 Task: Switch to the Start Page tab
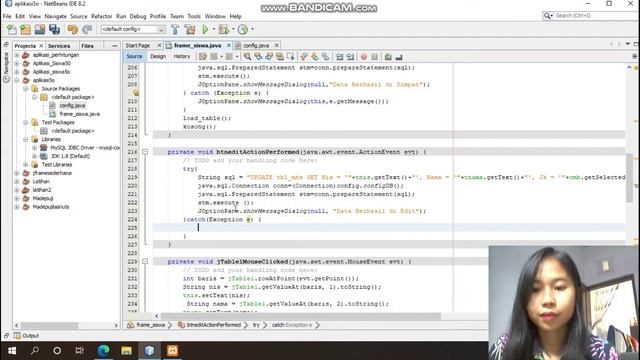pos(138,45)
